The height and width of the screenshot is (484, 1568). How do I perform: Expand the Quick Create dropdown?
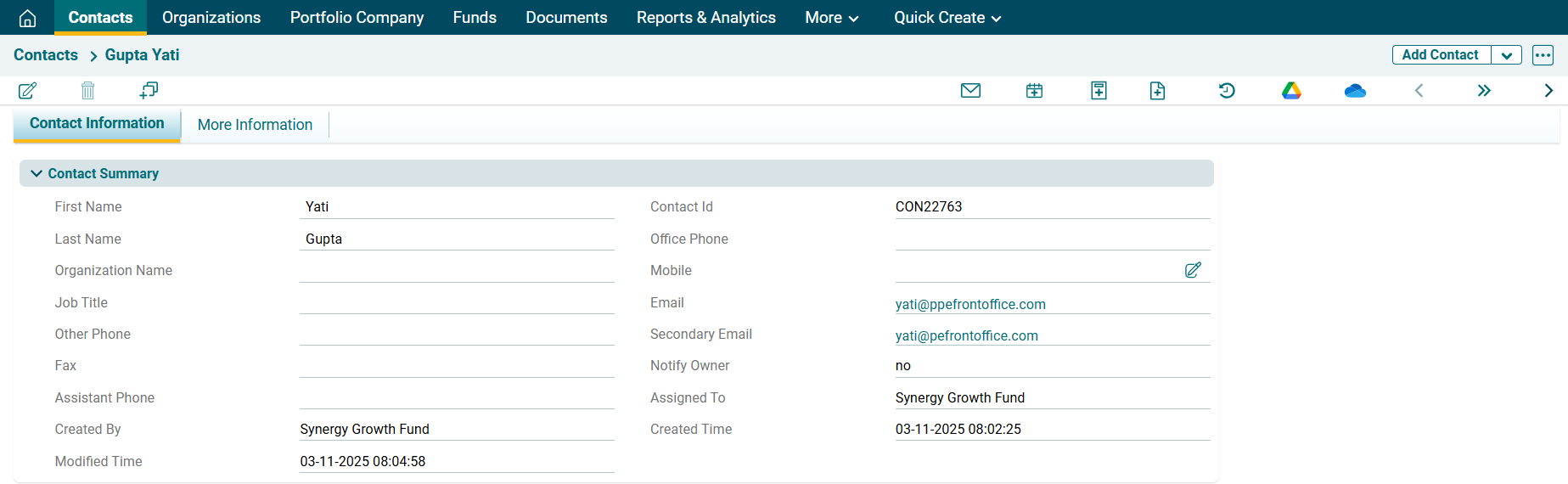947,18
